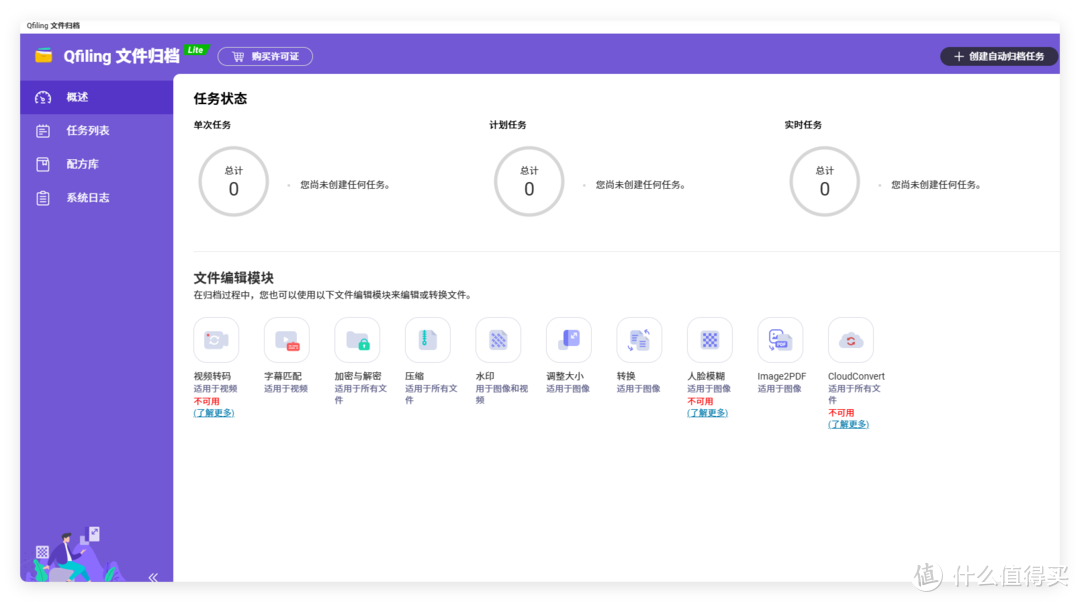Click the compression (压缩) module icon
The width and height of the screenshot is (1080, 602).
[x=427, y=340]
